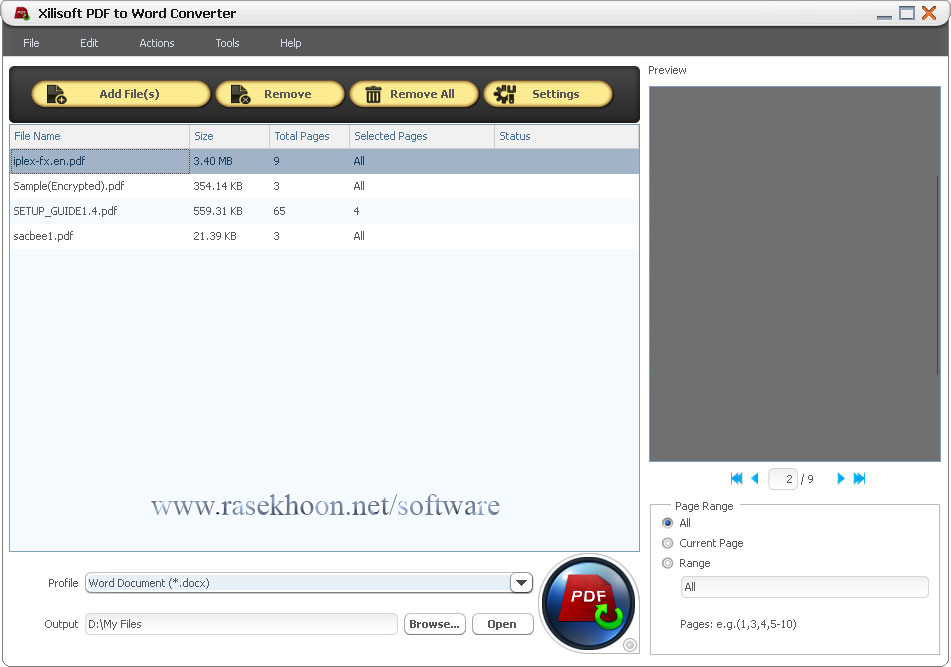The image size is (951, 667).
Task: Click the gray preview area
Action: [795, 274]
